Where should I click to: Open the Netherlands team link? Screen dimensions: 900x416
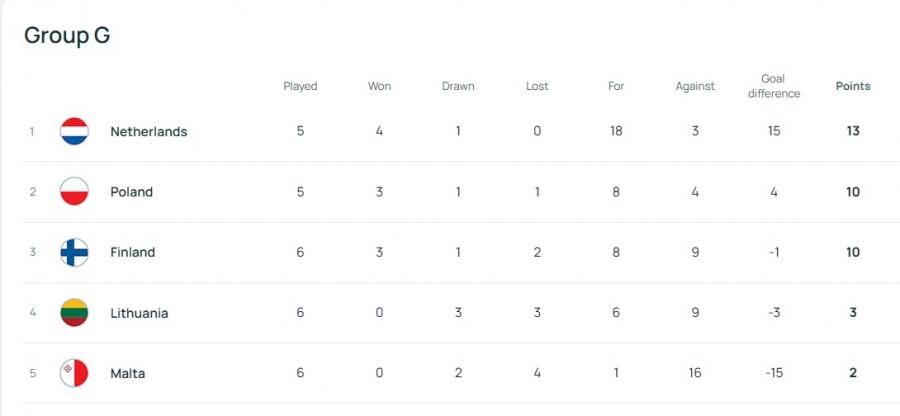(148, 131)
